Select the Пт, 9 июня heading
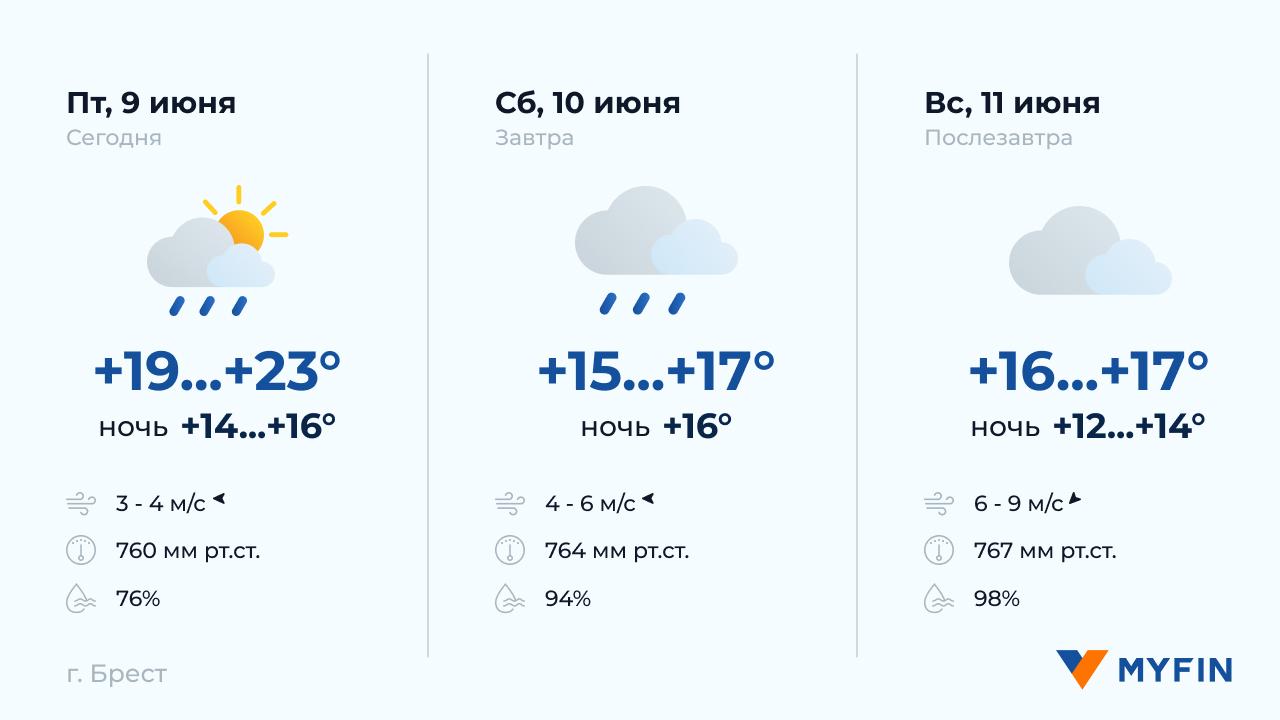This screenshot has width=1280, height=720. pos(151,103)
